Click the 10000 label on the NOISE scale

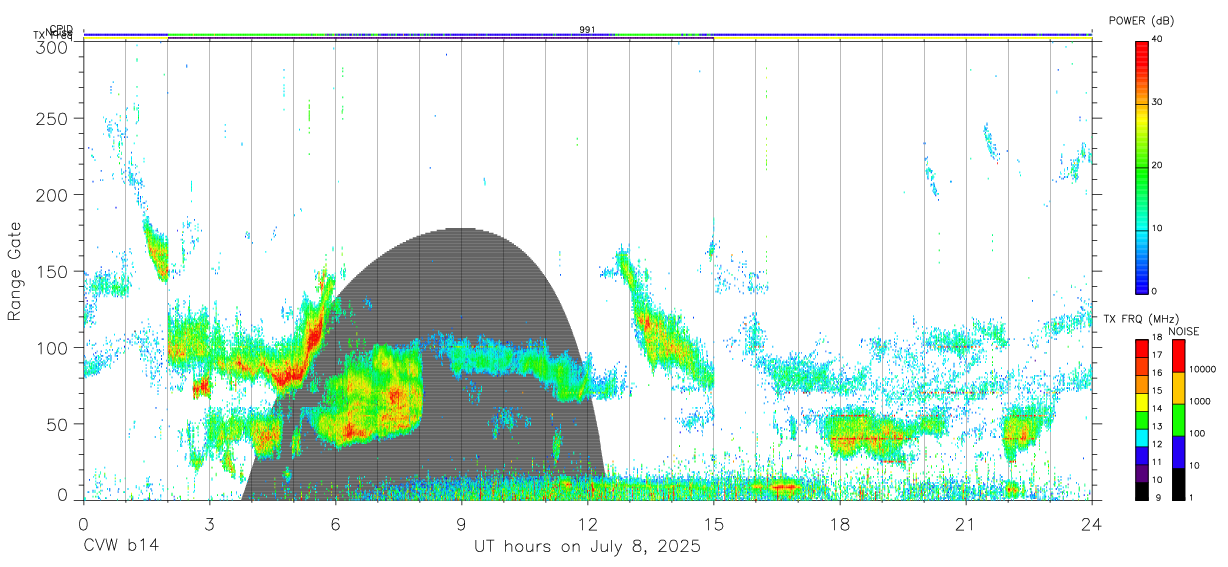[x=1202, y=370]
